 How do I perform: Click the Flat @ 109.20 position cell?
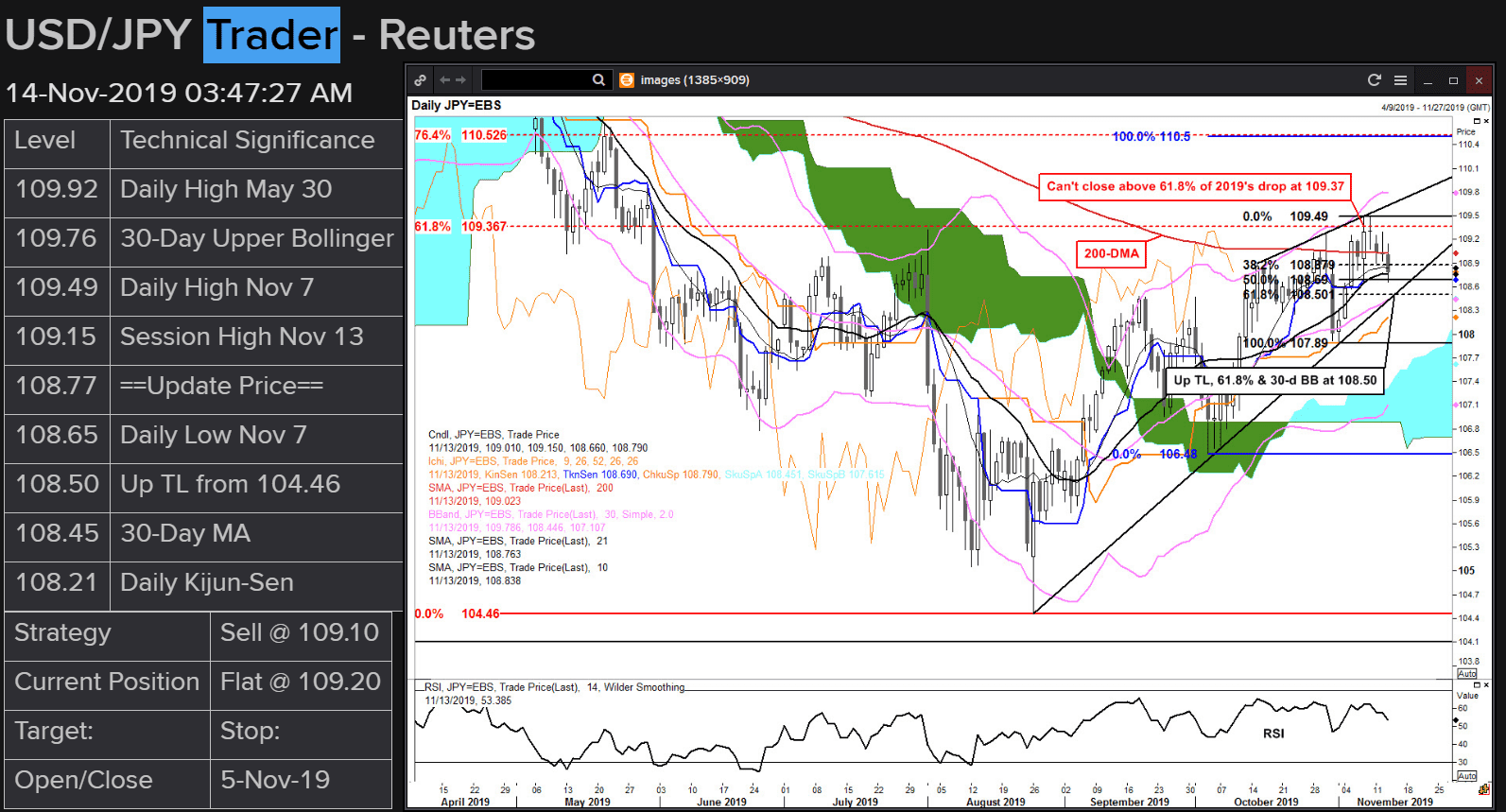301,685
